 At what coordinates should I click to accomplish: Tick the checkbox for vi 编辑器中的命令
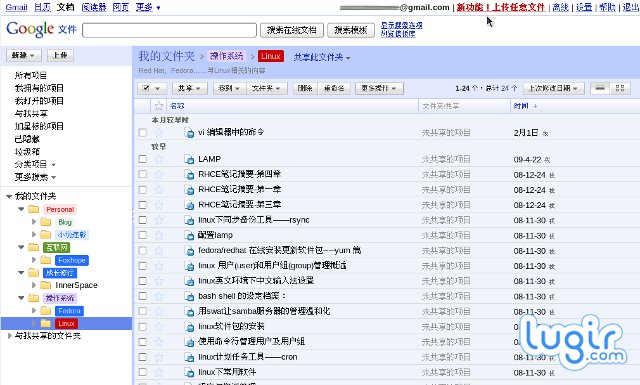pyautogui.click(x=142, y=133)
